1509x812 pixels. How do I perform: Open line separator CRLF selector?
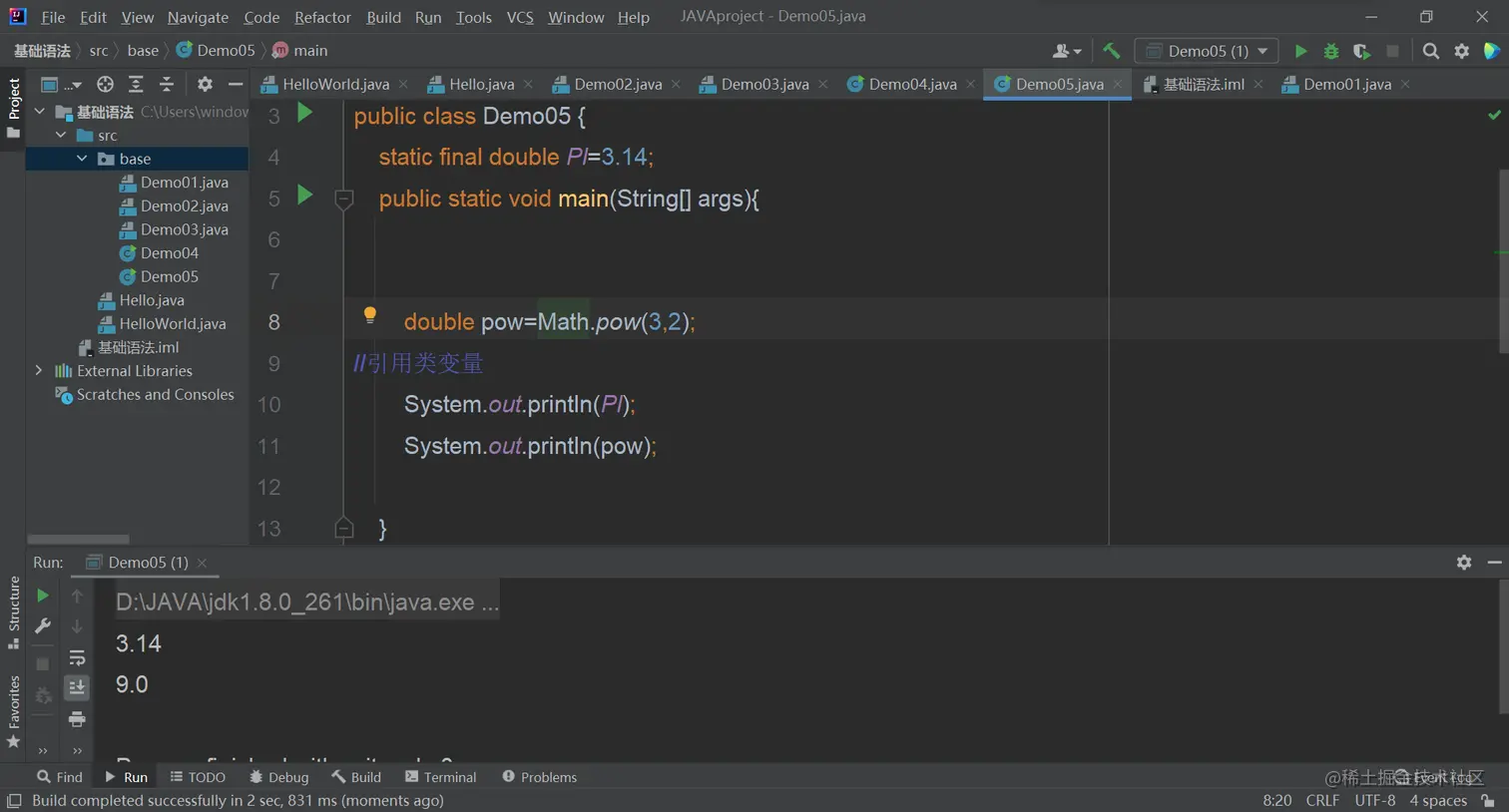pyautogui.click(x=1322, y=801)
